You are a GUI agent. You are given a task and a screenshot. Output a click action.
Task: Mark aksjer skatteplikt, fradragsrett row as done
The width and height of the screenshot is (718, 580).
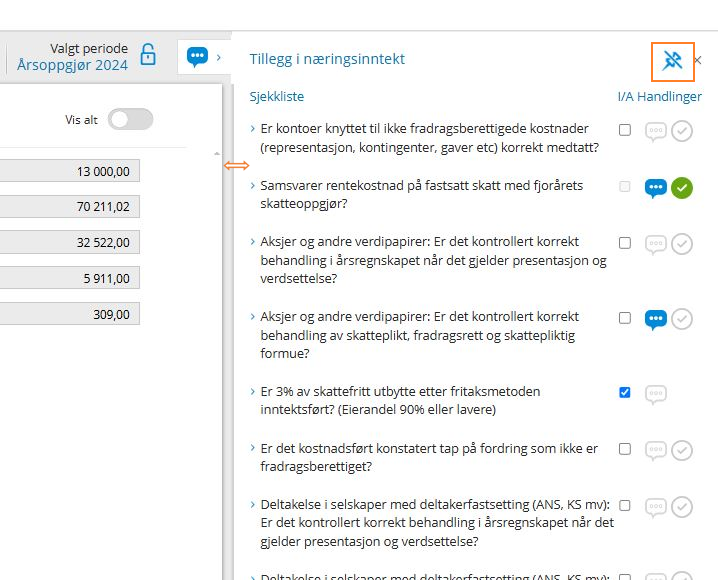point(682,319)
